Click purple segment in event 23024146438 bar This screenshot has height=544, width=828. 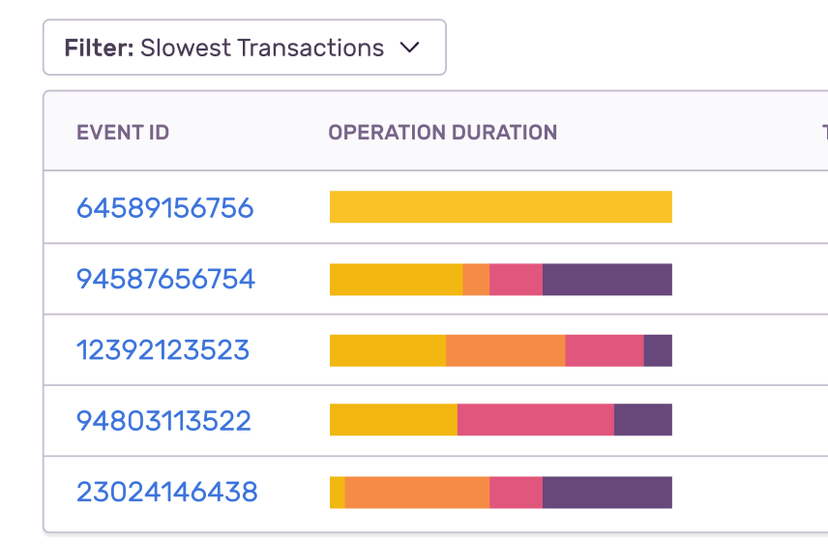[x=607, y=492]
